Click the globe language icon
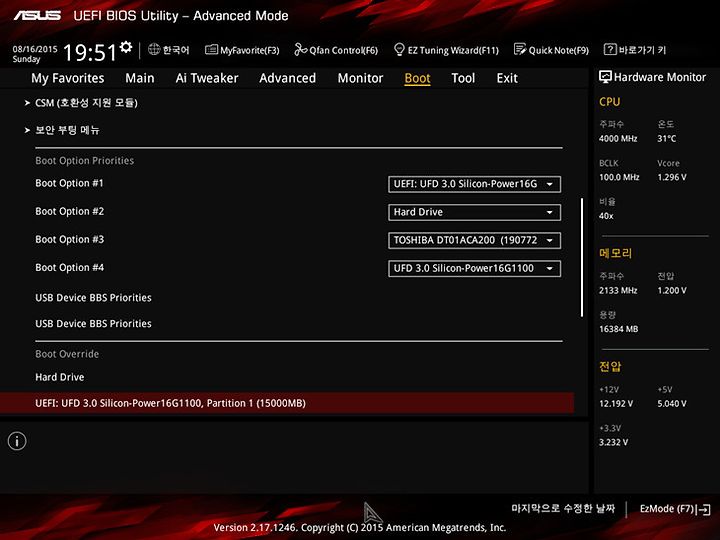This screenshot has width=720, height=540. tap(154, 49)
